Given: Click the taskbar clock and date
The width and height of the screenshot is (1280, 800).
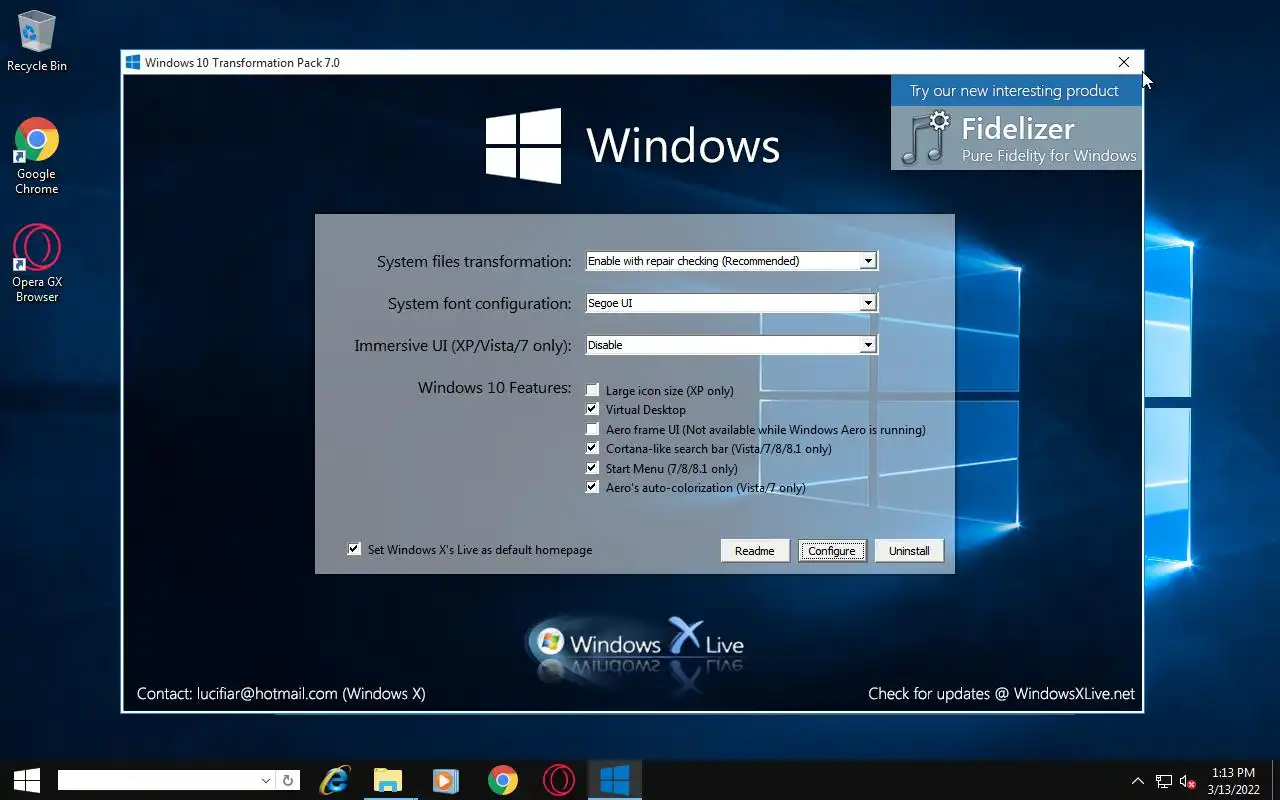Looking at the screenshot, I should pos(1232,781).
